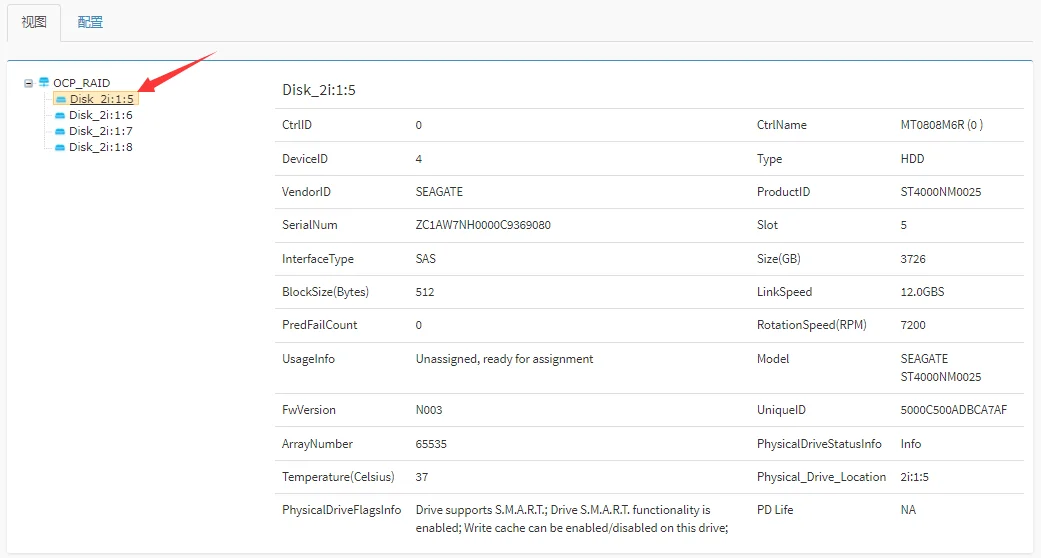Switch to the 视图 tab
The width and height of the screenshot is (1041, 558).
click(34, 22)
